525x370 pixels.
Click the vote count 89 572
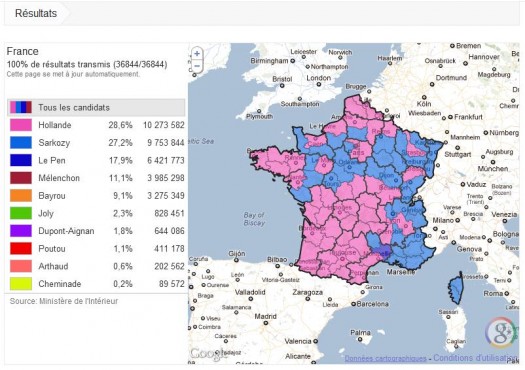171,284
